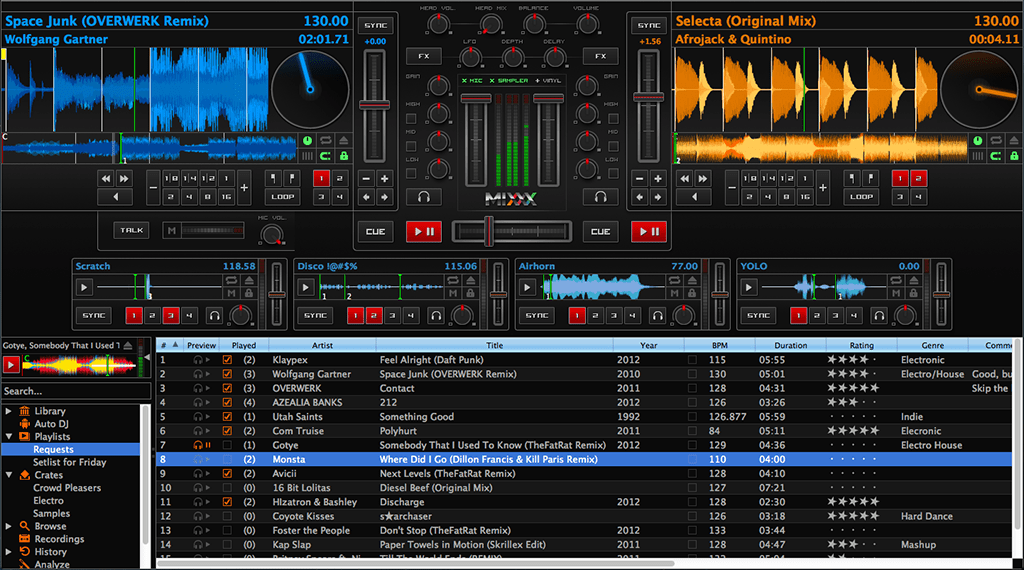Toggle headphone cue on Disco sampler
This screenshot has width=1024, height=570.
click(x=436, y=315)
